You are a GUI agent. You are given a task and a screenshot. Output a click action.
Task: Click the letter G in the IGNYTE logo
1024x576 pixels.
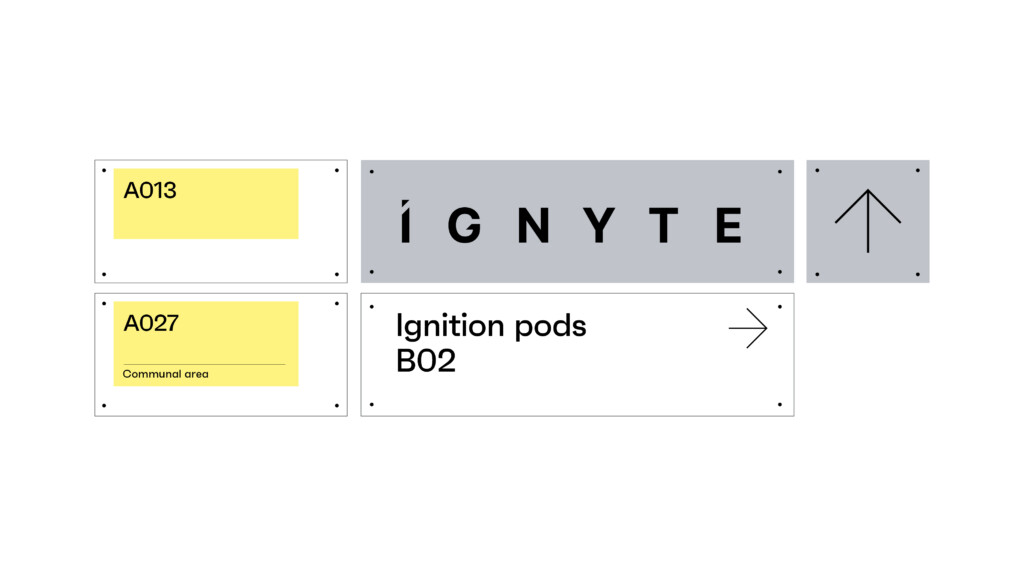click(x=464, y=225)
